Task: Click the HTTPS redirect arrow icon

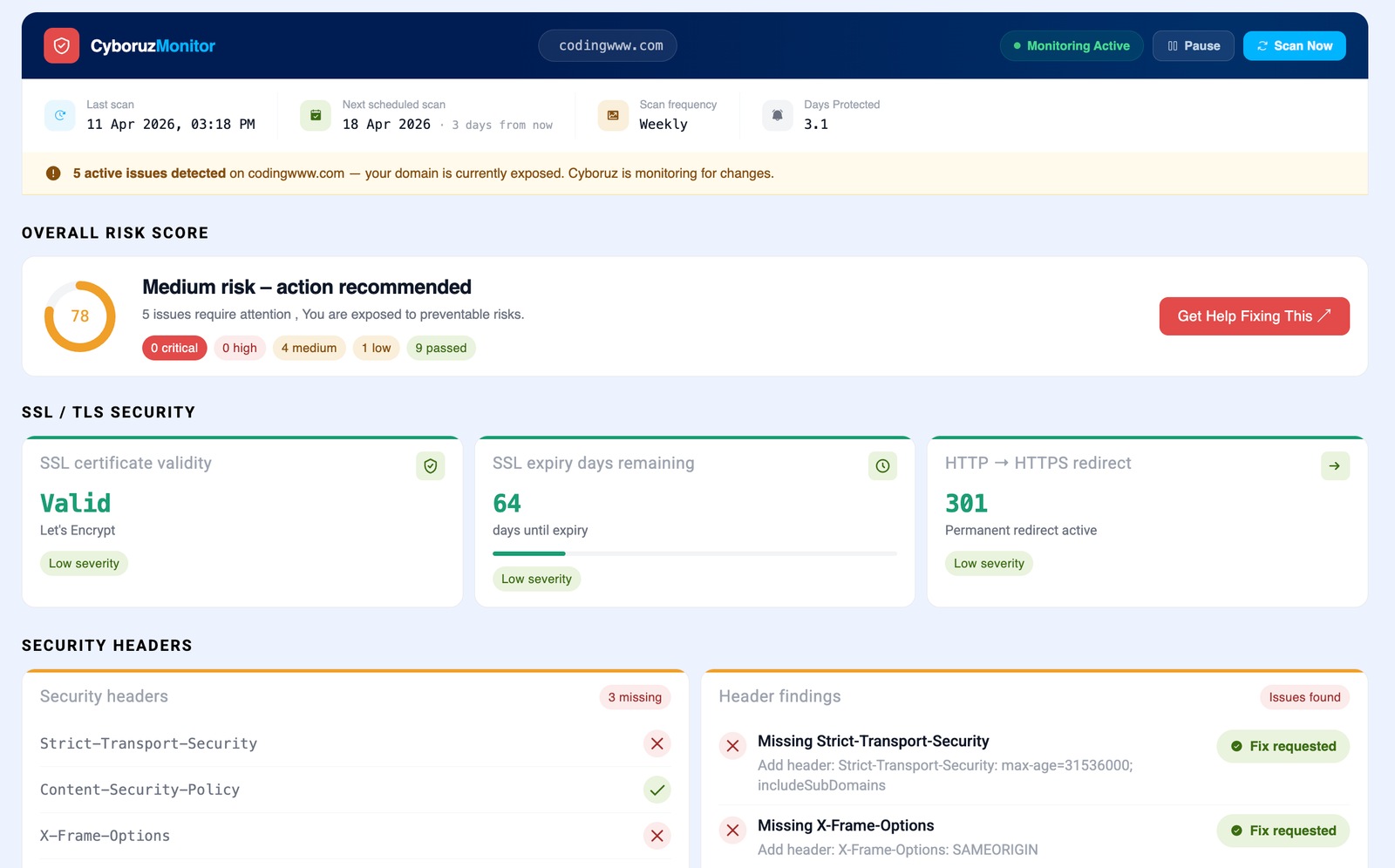Action: tap(1335, 466)
